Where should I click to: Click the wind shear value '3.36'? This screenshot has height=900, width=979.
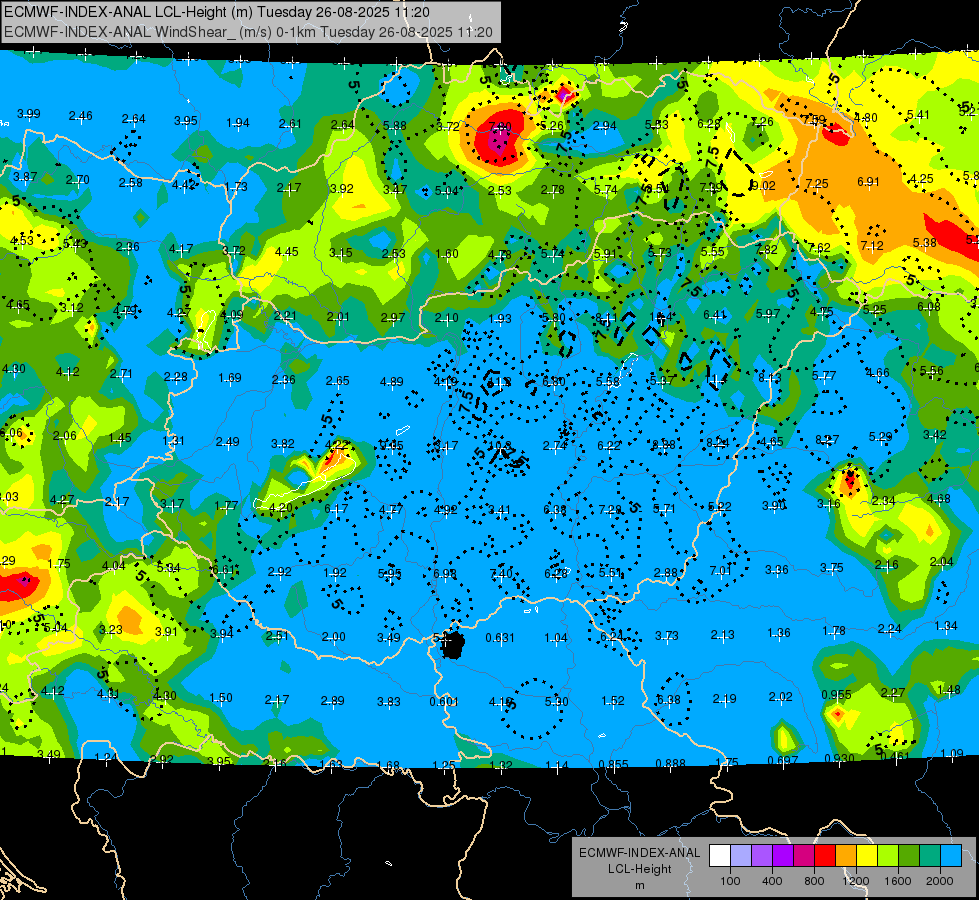coord(777,570)
